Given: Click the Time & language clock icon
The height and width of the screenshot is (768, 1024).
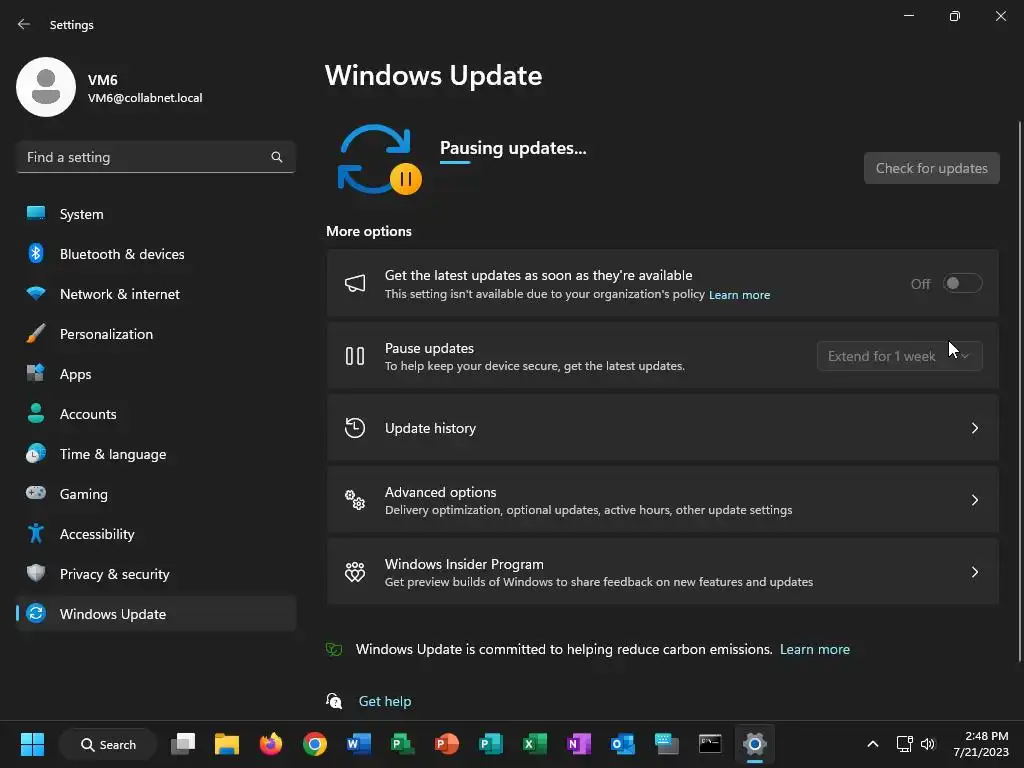Looking at the screenshot, I should (x=36, y=453).
